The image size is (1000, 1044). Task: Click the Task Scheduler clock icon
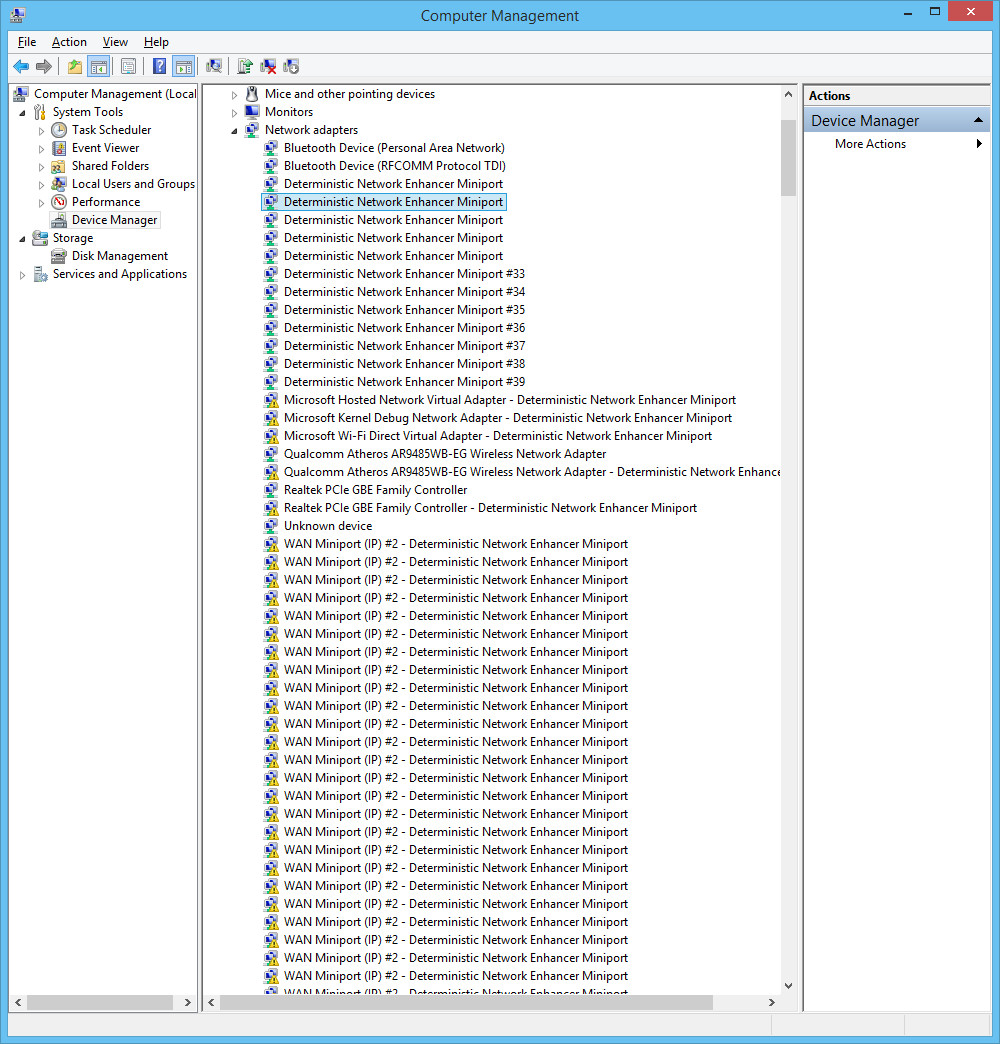click(59, 130)
